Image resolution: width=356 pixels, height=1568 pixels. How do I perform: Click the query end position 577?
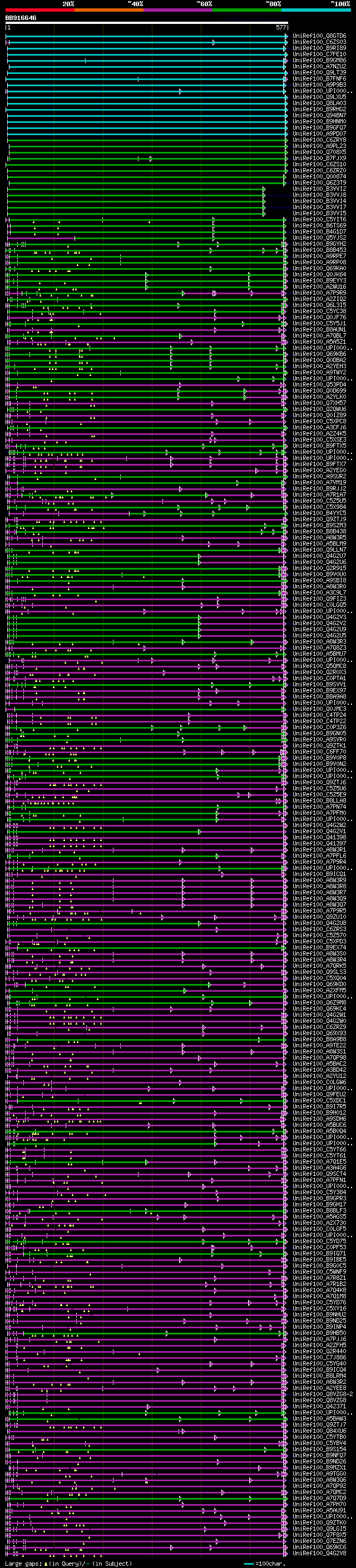click(x=280, y=27)
